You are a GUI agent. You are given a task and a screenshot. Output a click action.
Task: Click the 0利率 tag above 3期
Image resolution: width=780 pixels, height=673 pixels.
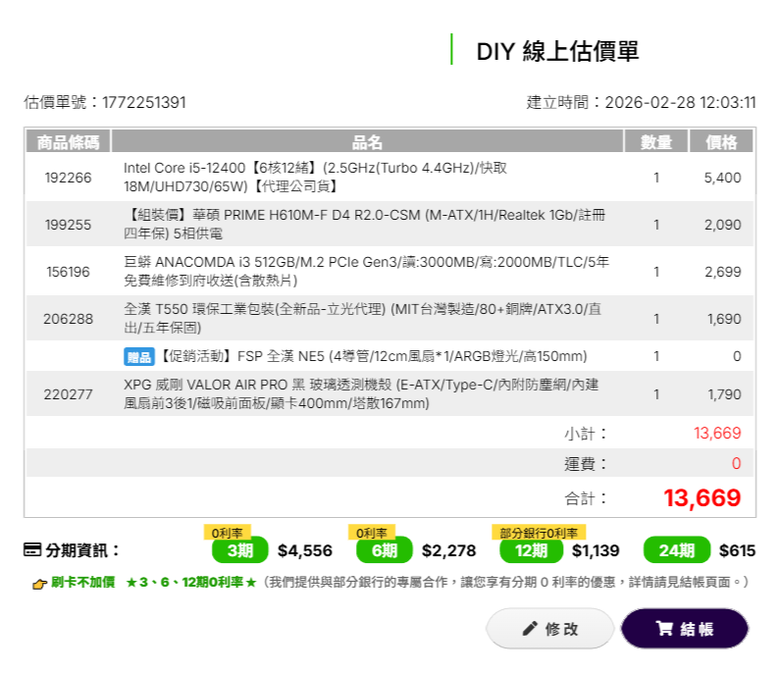(227, 532)
